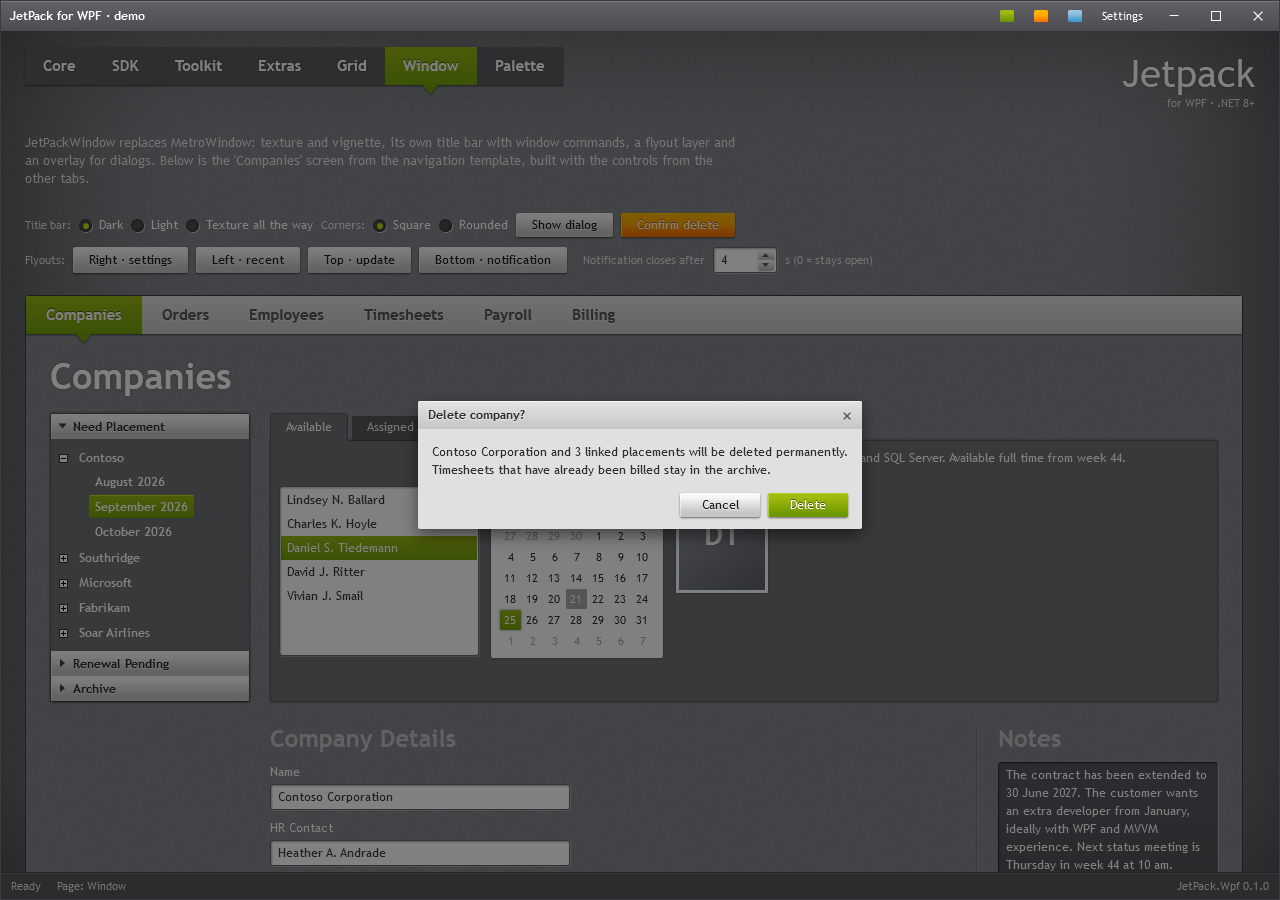Open the Available tab
Screen dimensions: 1280x900
pos(309,427)
